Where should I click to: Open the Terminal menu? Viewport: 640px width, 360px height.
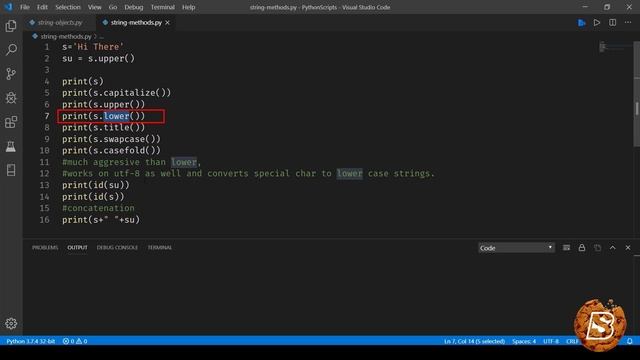pos(162,7)
